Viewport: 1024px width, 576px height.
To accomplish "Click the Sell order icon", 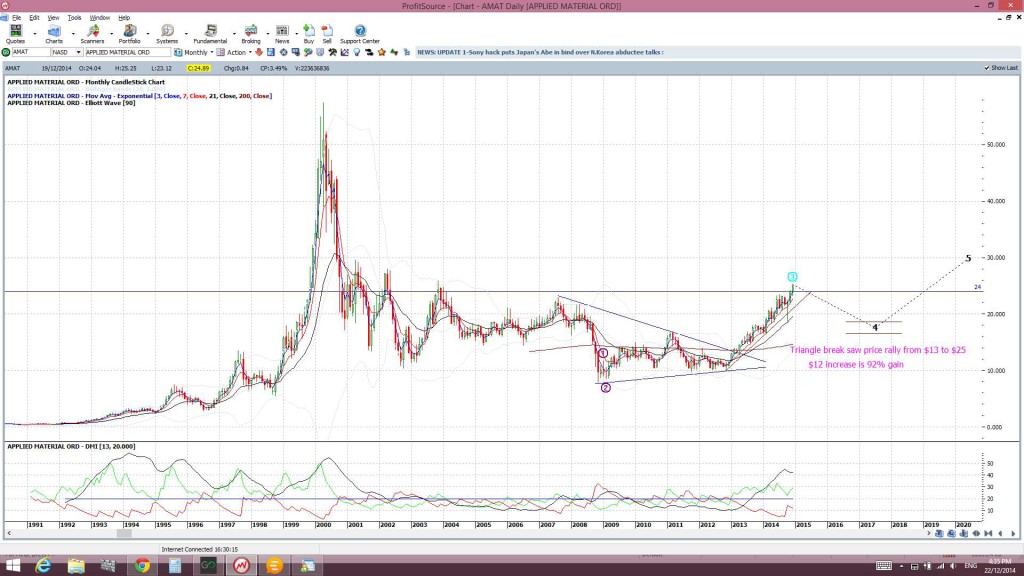I will [x=327, y=34].
